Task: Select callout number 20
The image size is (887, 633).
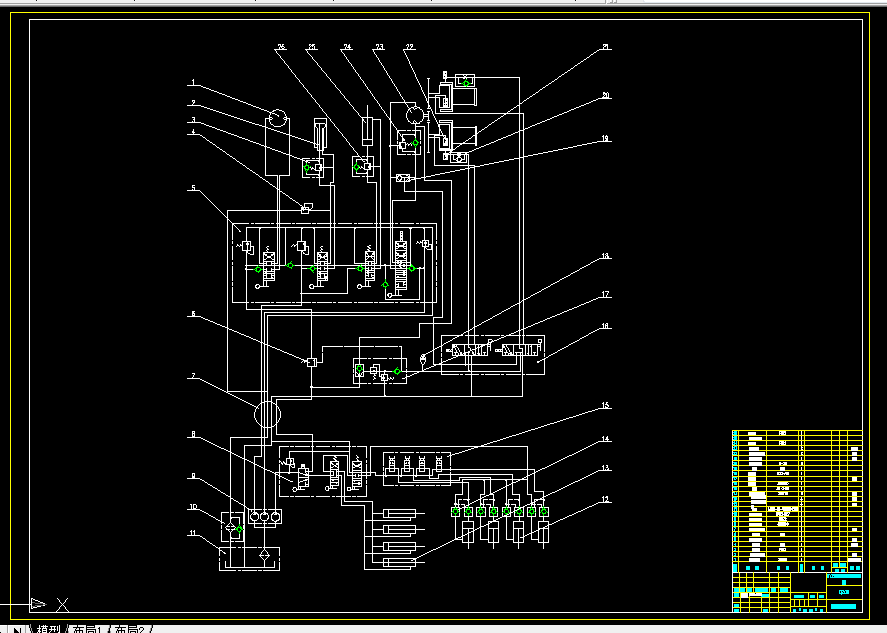Action: (606, 95)
